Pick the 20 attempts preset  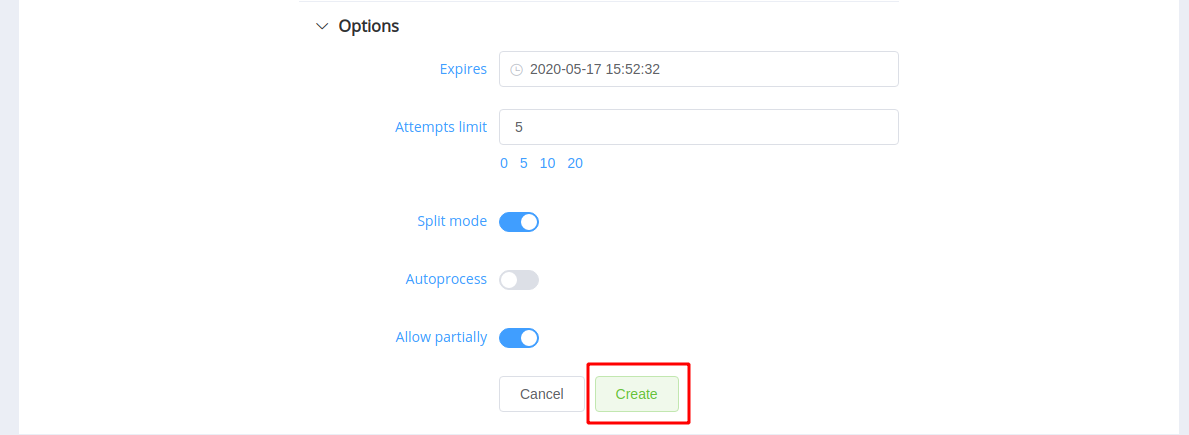pos(575,164)
